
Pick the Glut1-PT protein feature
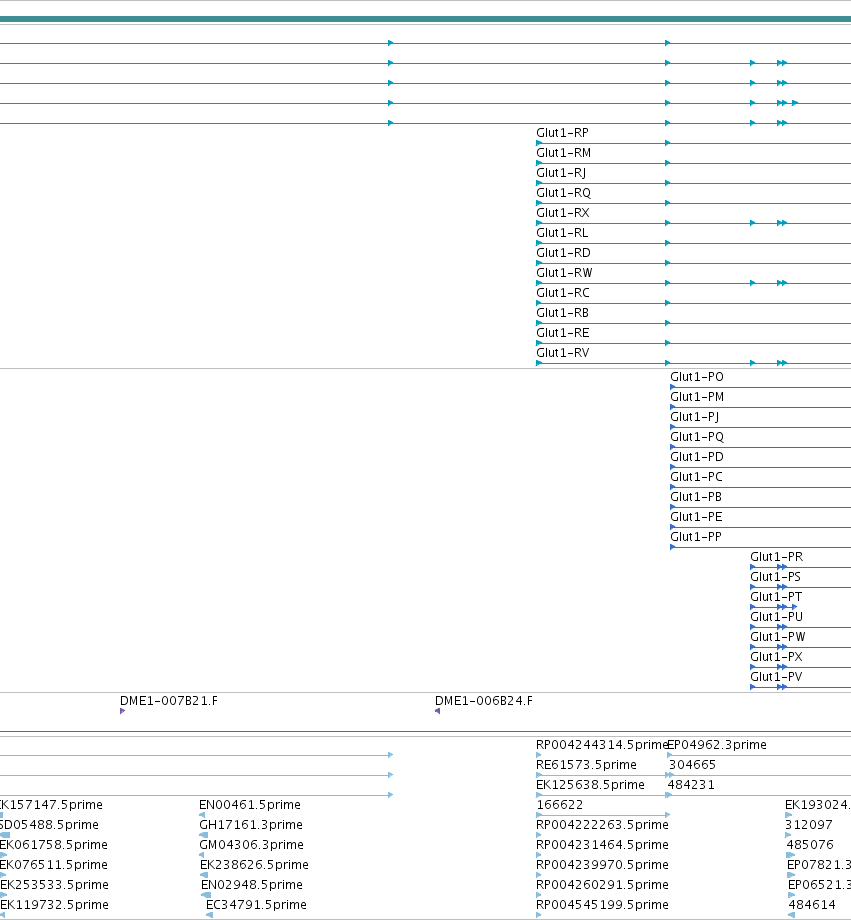click(776, 597)
